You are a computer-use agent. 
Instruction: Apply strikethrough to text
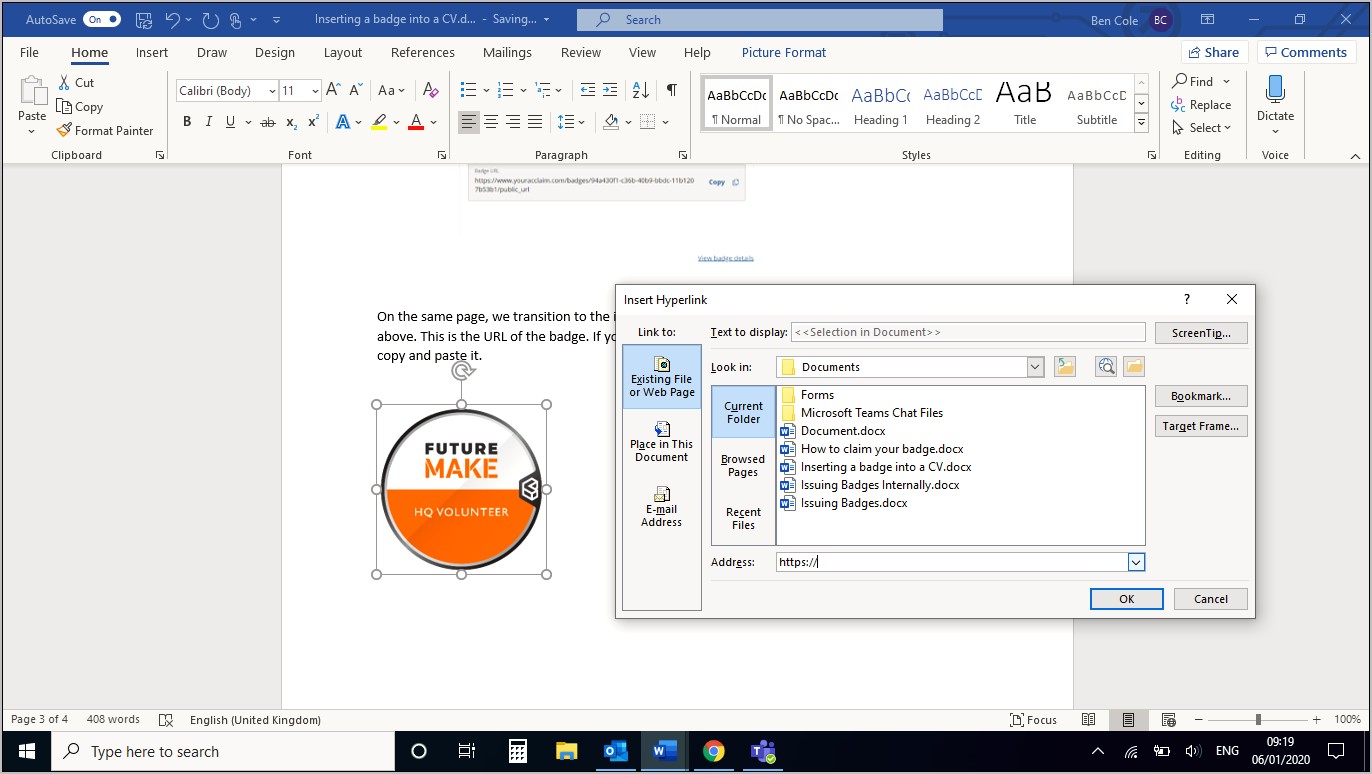point(267,122)
